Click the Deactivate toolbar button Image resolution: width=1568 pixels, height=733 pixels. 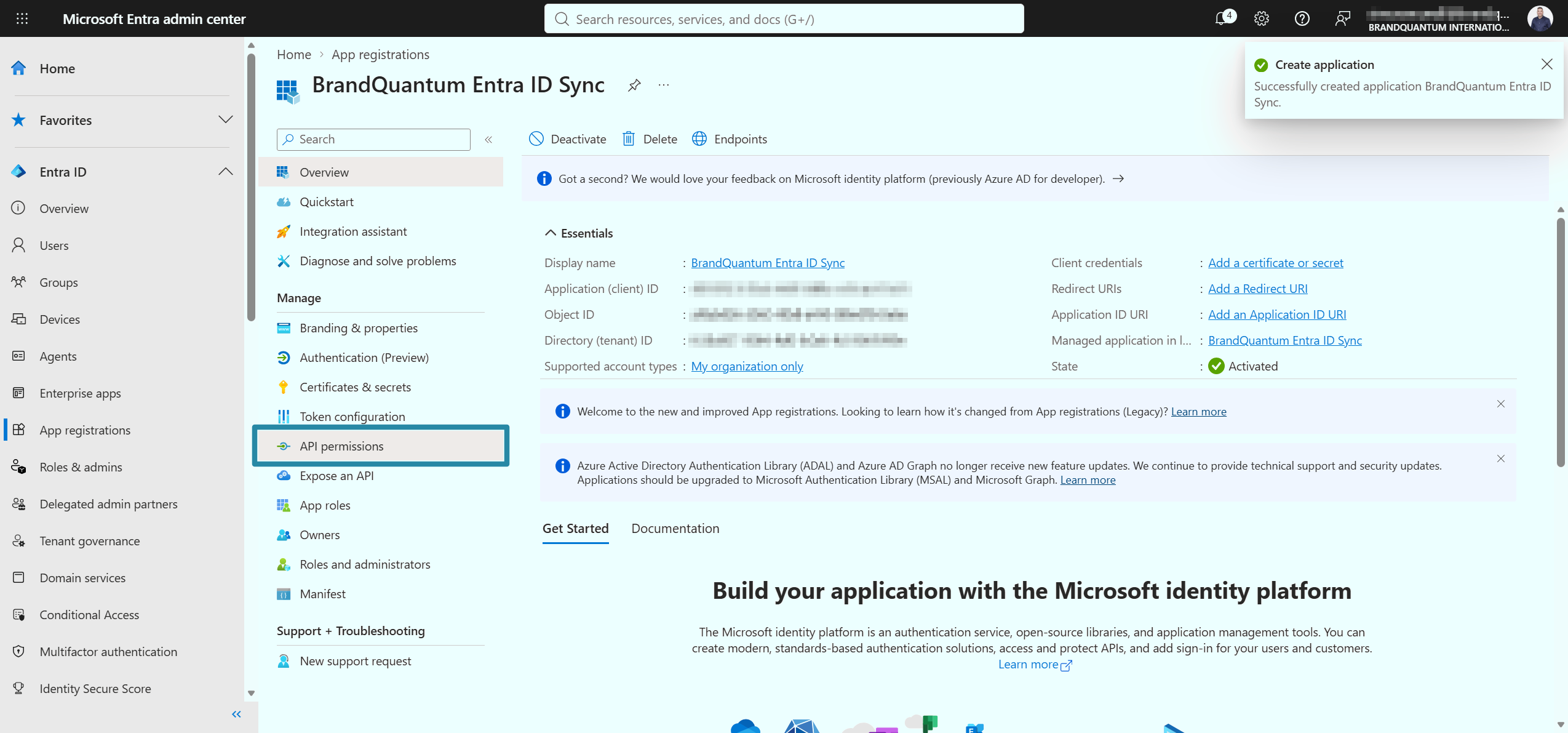[x=567, y=139]
